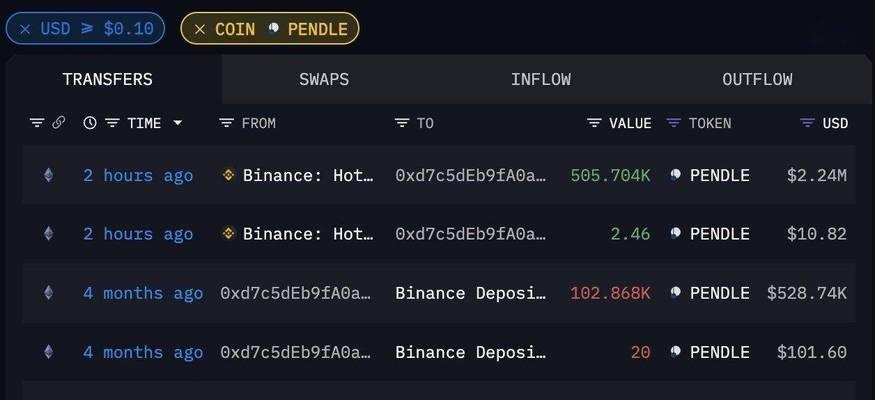The width and height of the screenshot is (875, 400).
Task: Click the clock icon beside TIME header
Action: pyautogui.click(x=89, y=123)
